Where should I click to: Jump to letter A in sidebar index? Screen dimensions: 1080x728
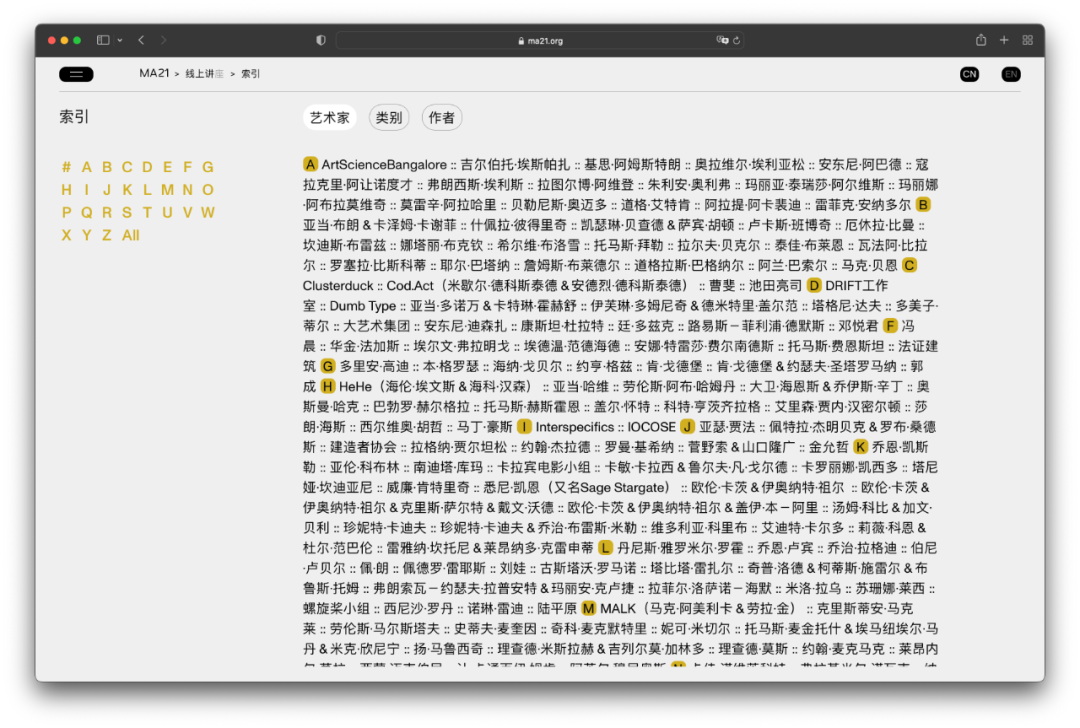coord(86,167)
